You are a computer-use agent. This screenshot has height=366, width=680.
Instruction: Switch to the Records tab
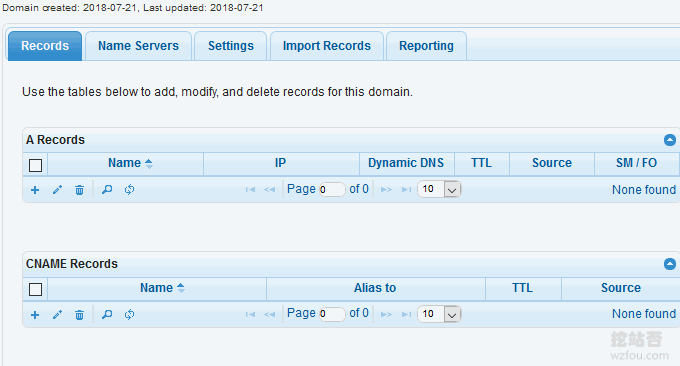coord(45,46)
